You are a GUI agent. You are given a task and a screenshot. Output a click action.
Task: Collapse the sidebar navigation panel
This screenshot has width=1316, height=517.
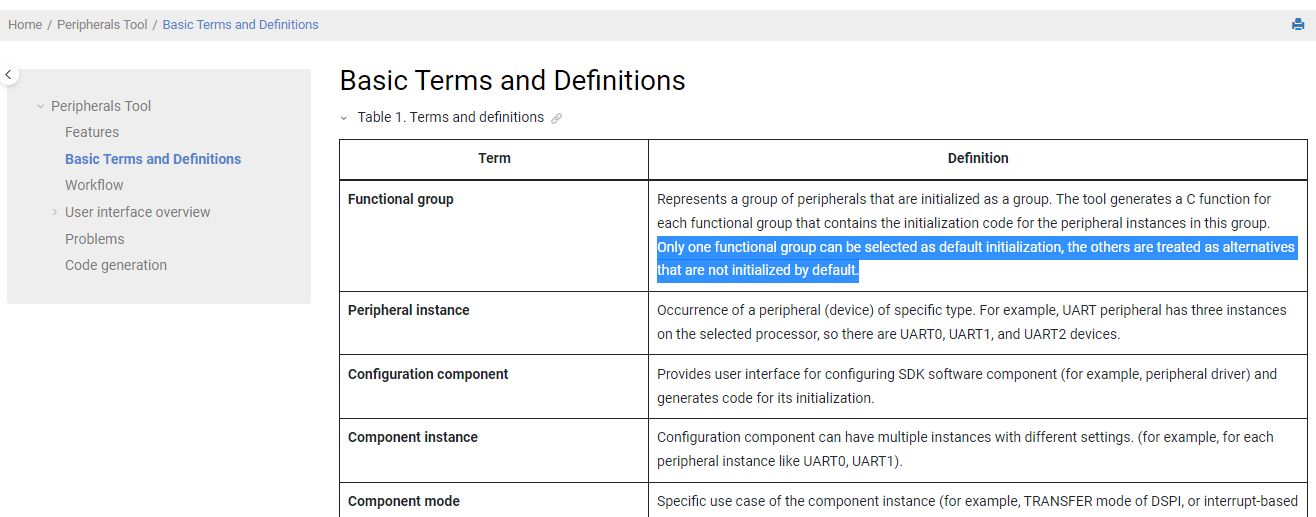click(x=9, y=75)
